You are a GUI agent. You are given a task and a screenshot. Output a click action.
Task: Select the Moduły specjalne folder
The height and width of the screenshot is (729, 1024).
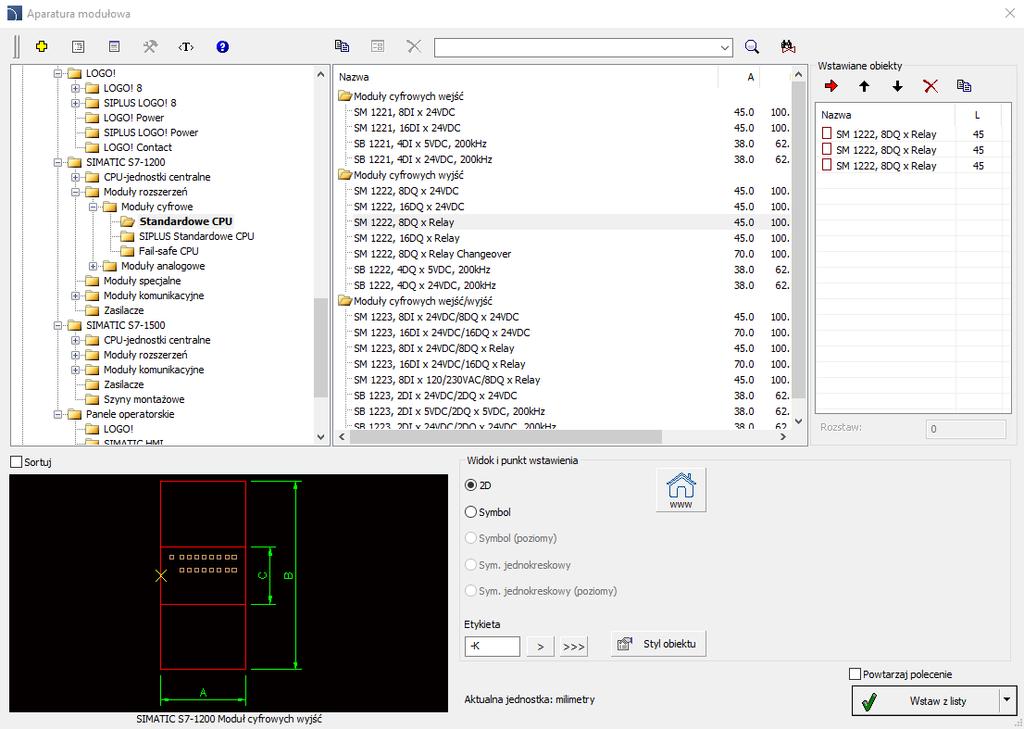pyautogui.click(x=142, y=280)
